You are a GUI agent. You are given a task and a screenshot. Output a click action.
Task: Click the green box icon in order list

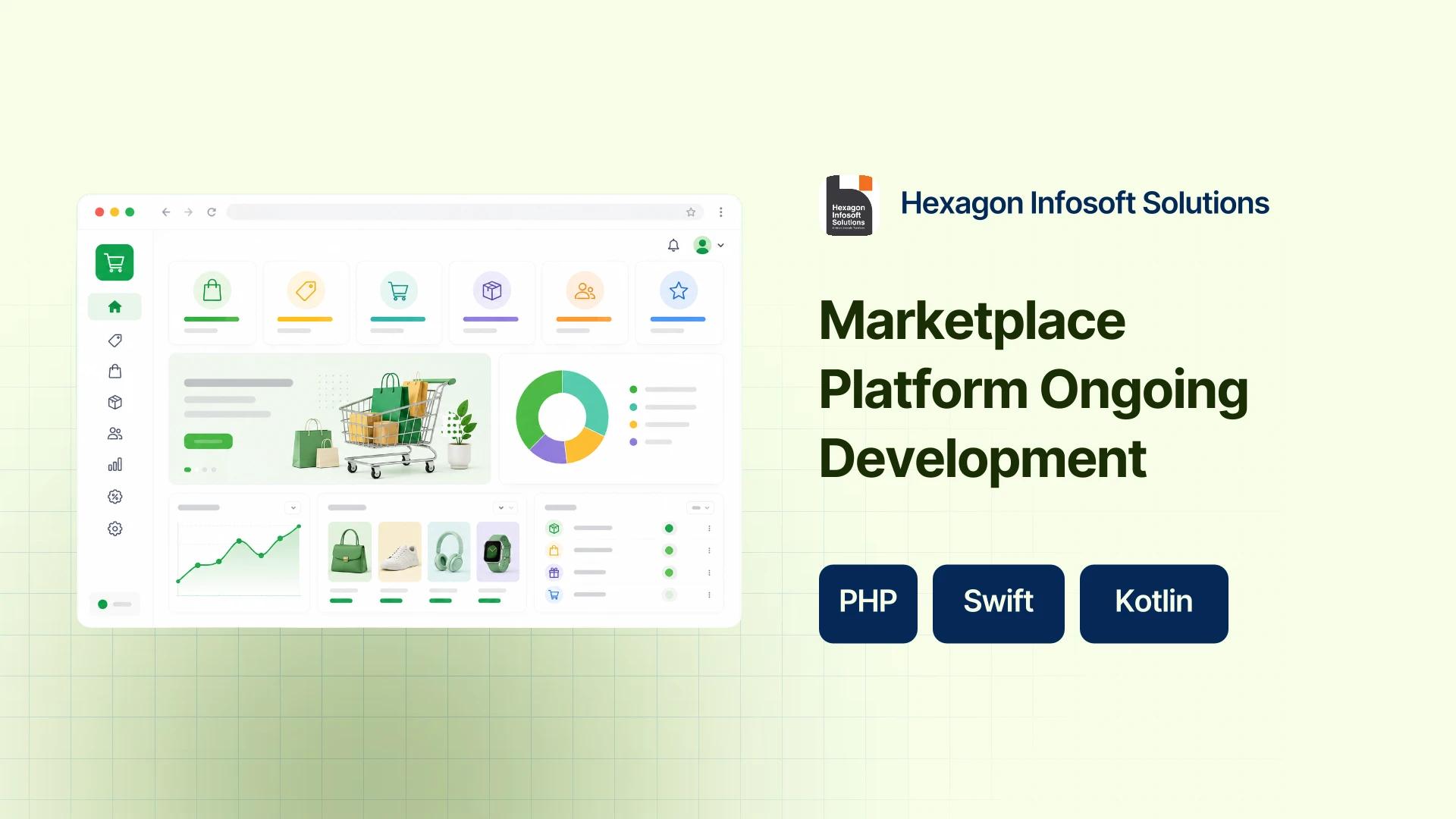554,529
